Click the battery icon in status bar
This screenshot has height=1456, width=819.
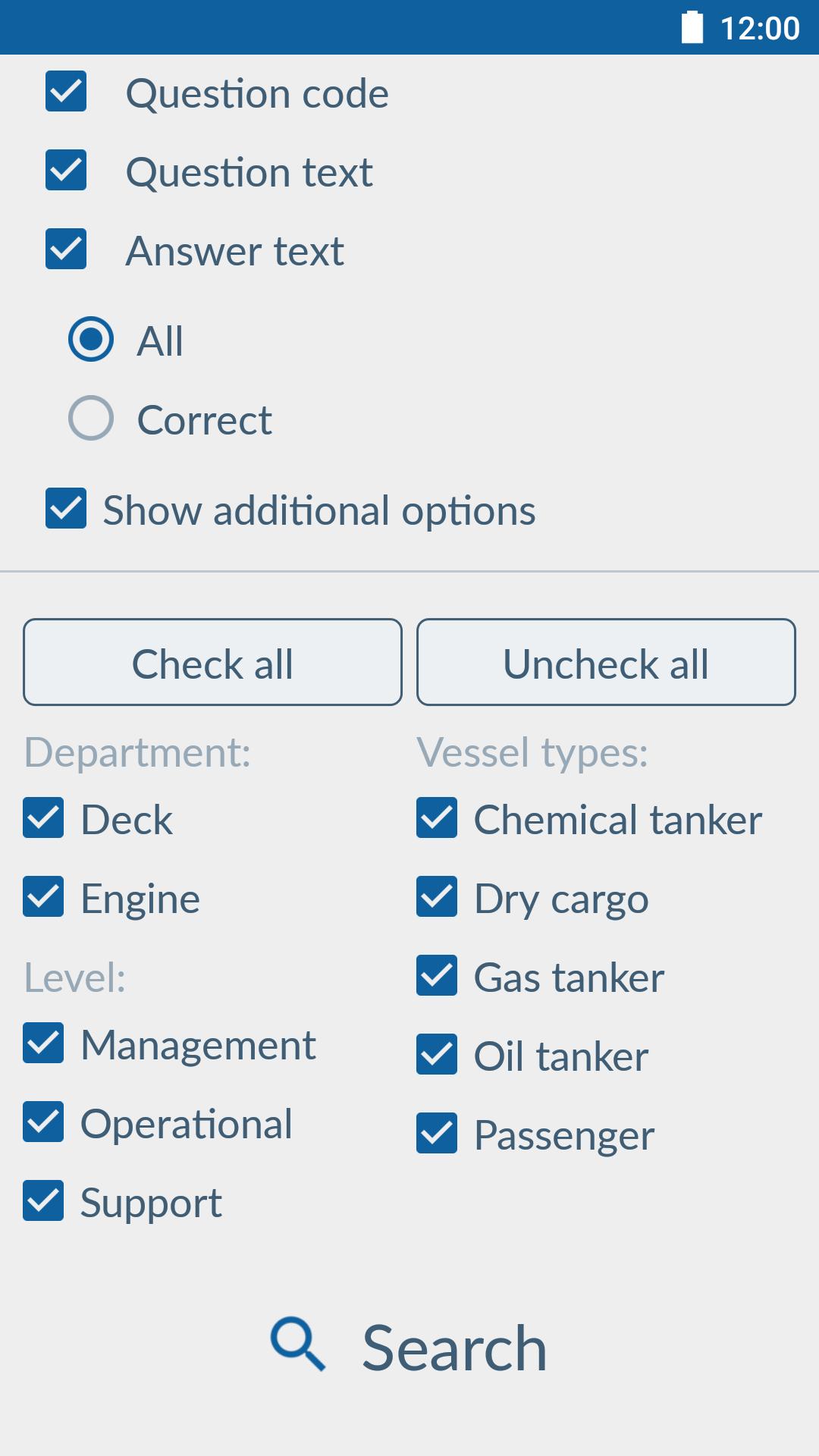(692, 27)
